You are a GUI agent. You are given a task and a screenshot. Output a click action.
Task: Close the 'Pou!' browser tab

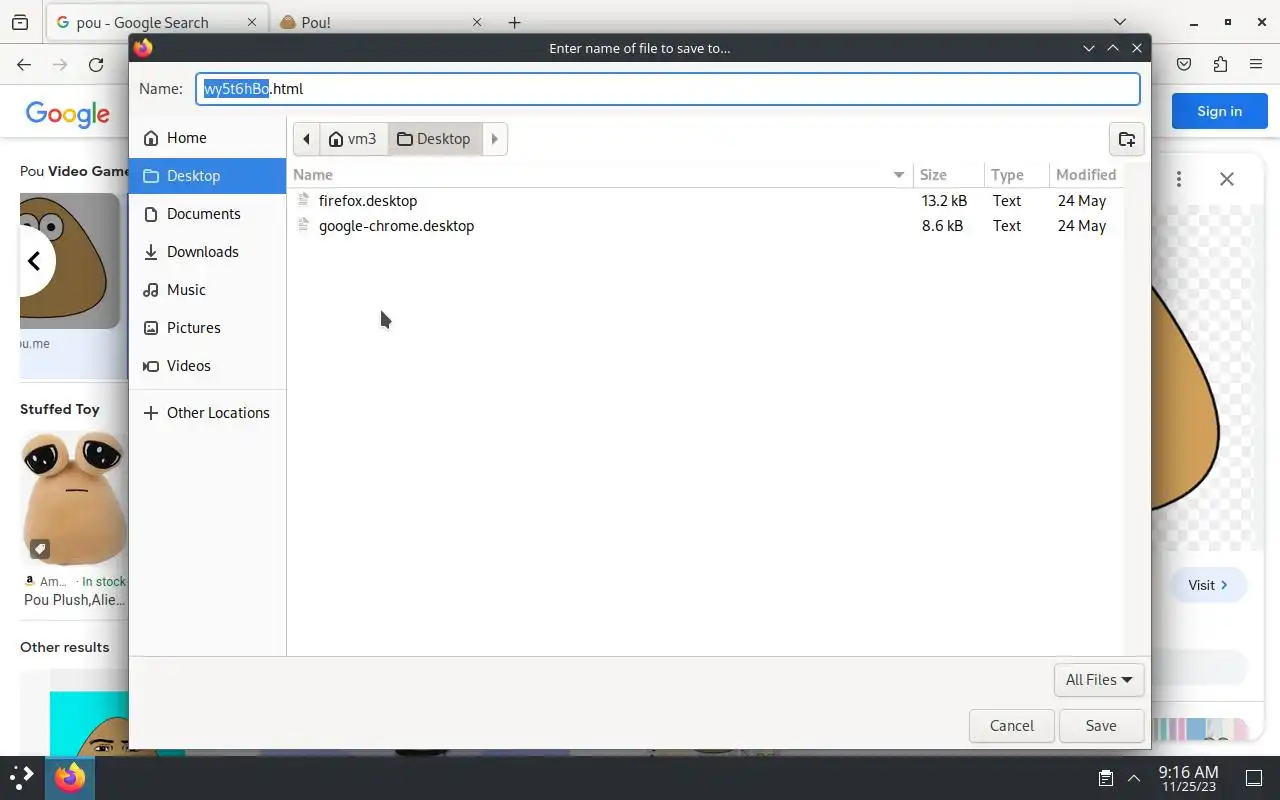click(477, 22)
